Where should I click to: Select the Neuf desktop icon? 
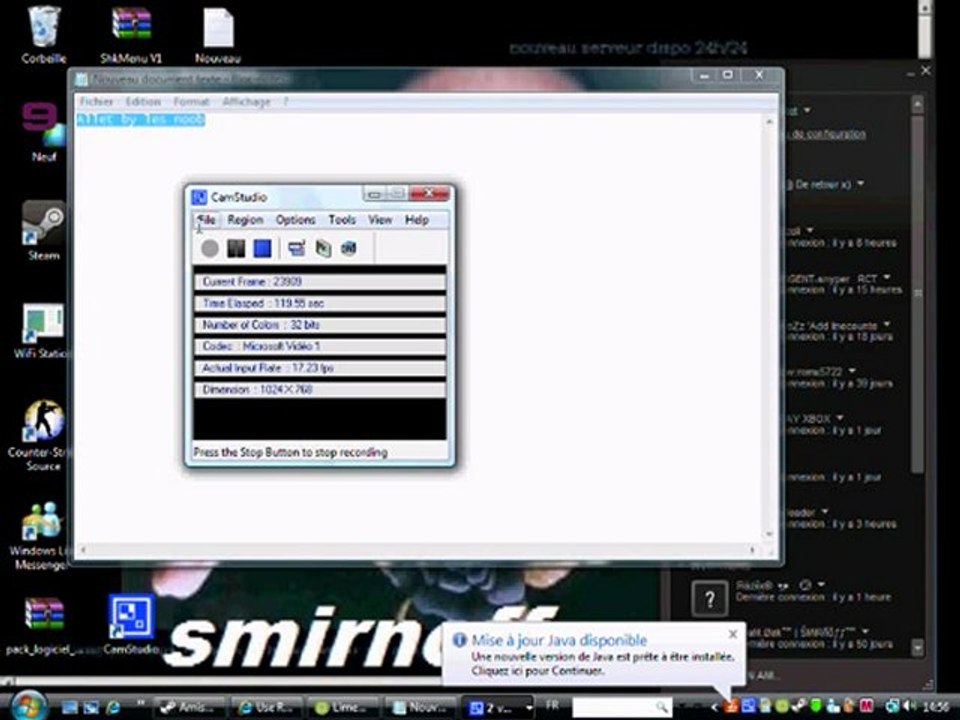(43, 132)
